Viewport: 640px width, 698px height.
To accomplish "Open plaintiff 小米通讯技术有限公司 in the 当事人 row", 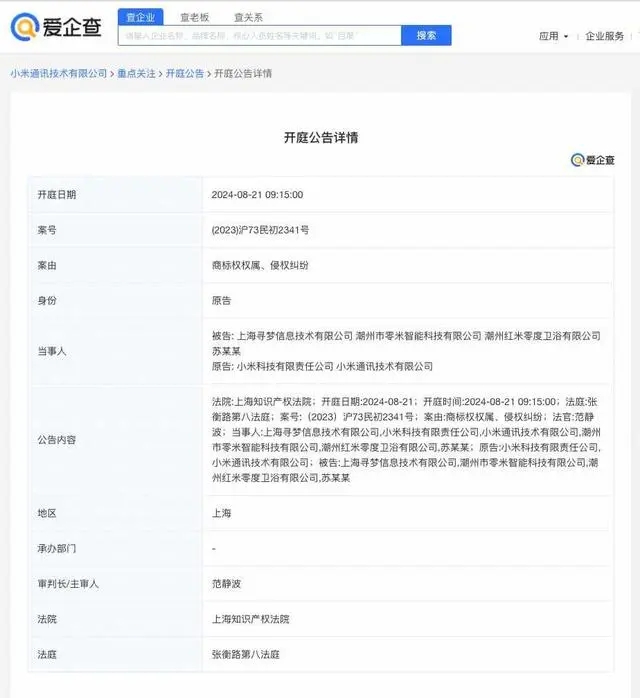I will 385,367.
